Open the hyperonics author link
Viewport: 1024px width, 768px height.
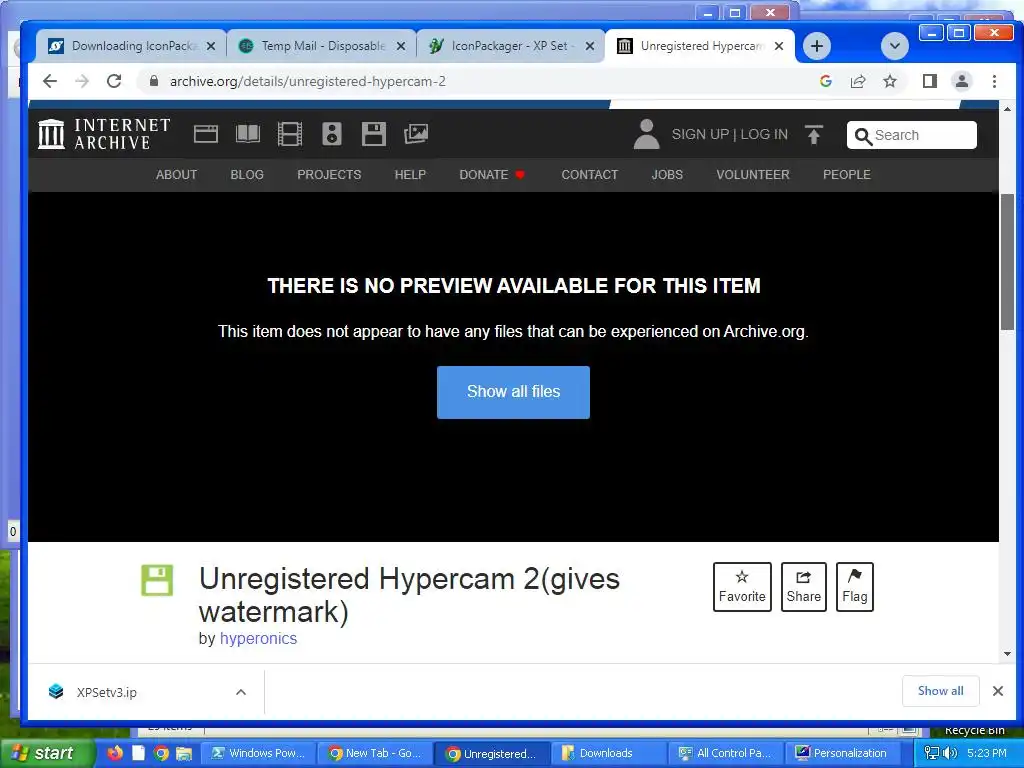tap(258, 638)
